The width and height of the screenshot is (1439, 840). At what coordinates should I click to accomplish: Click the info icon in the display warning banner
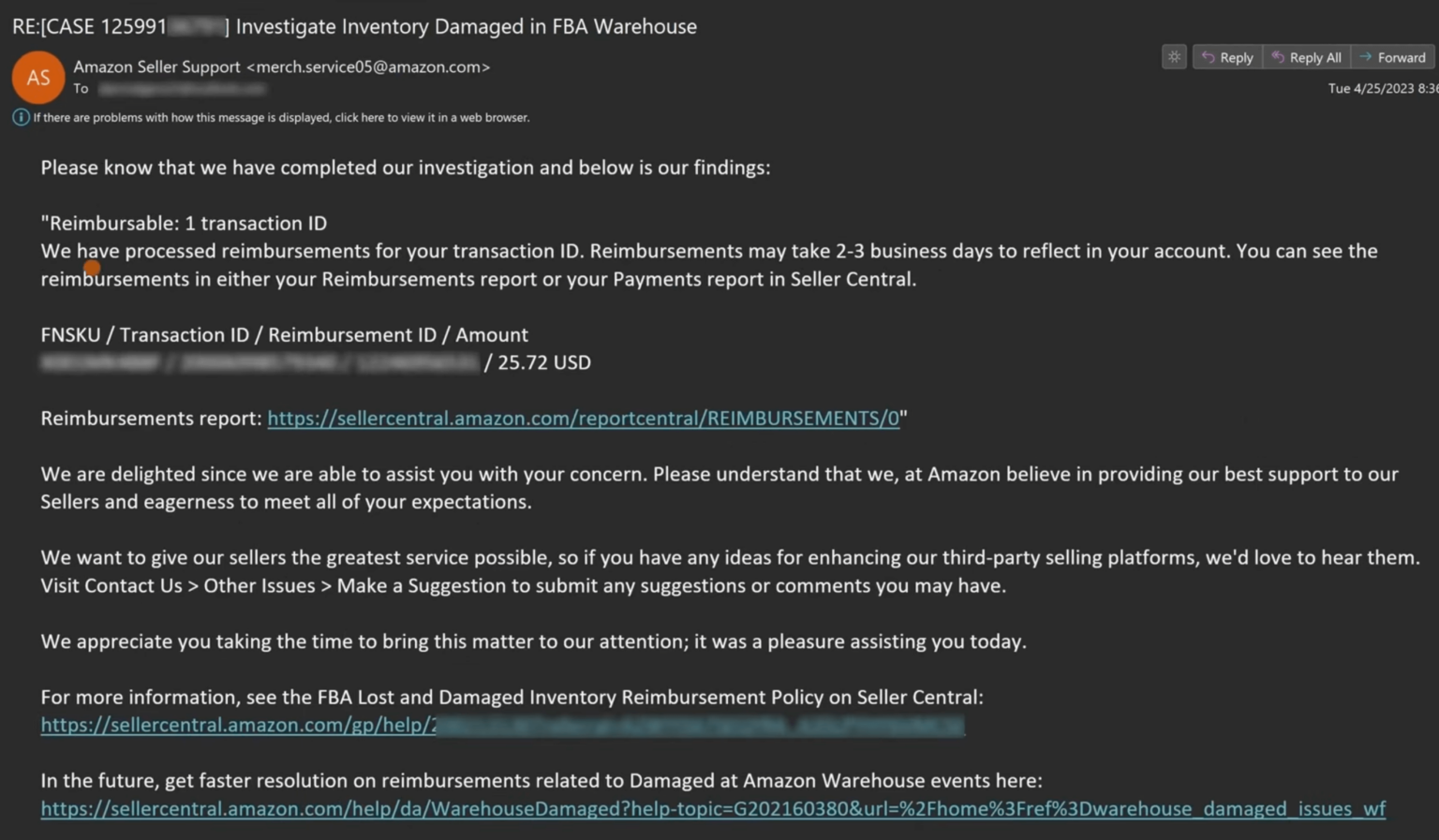tap(20, 117)
